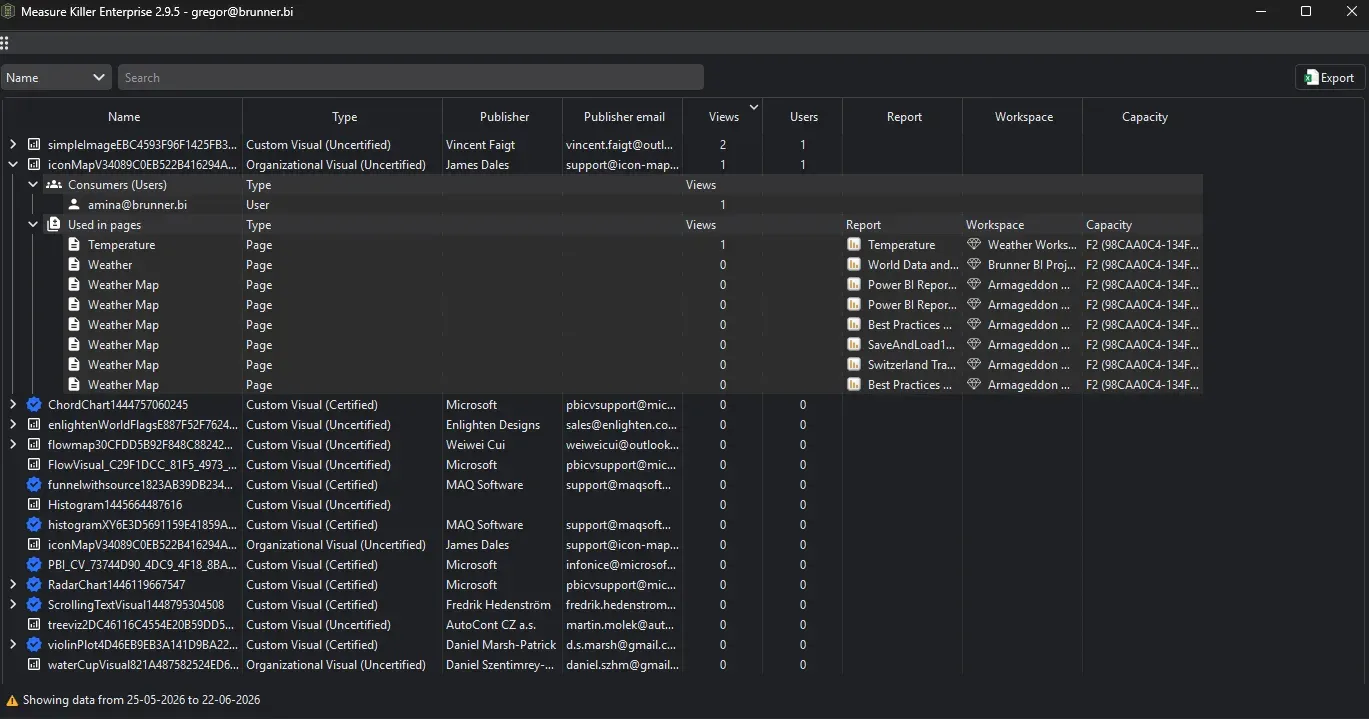Click the diamond icon beside Brunner BI Proj...
Screen dimensions: 1369x719
pos(974,265)
